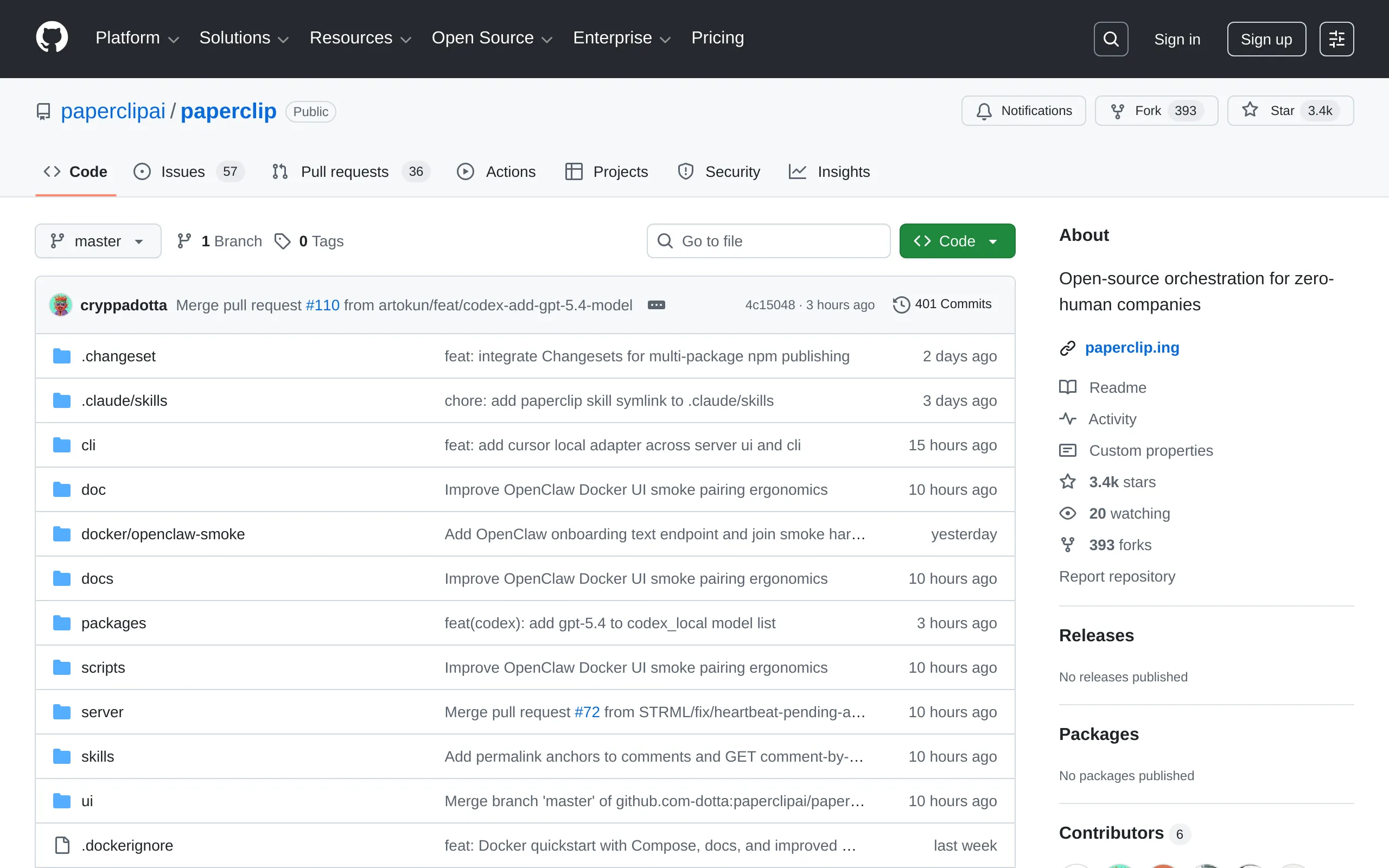Switch to the Pull requests tab
This screenshot has width=1389, height=868.
(346, 171)
